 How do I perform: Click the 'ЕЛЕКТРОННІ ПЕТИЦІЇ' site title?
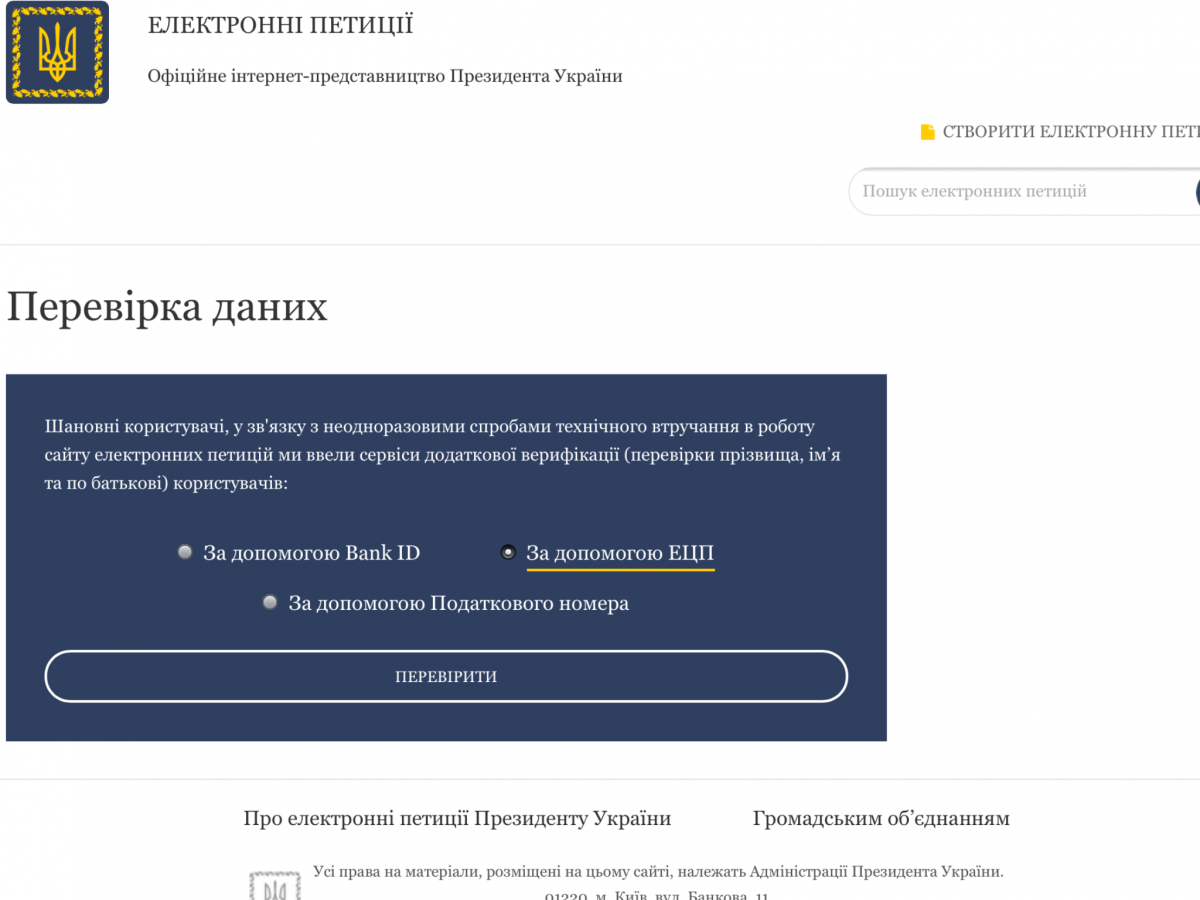[280, 26]
